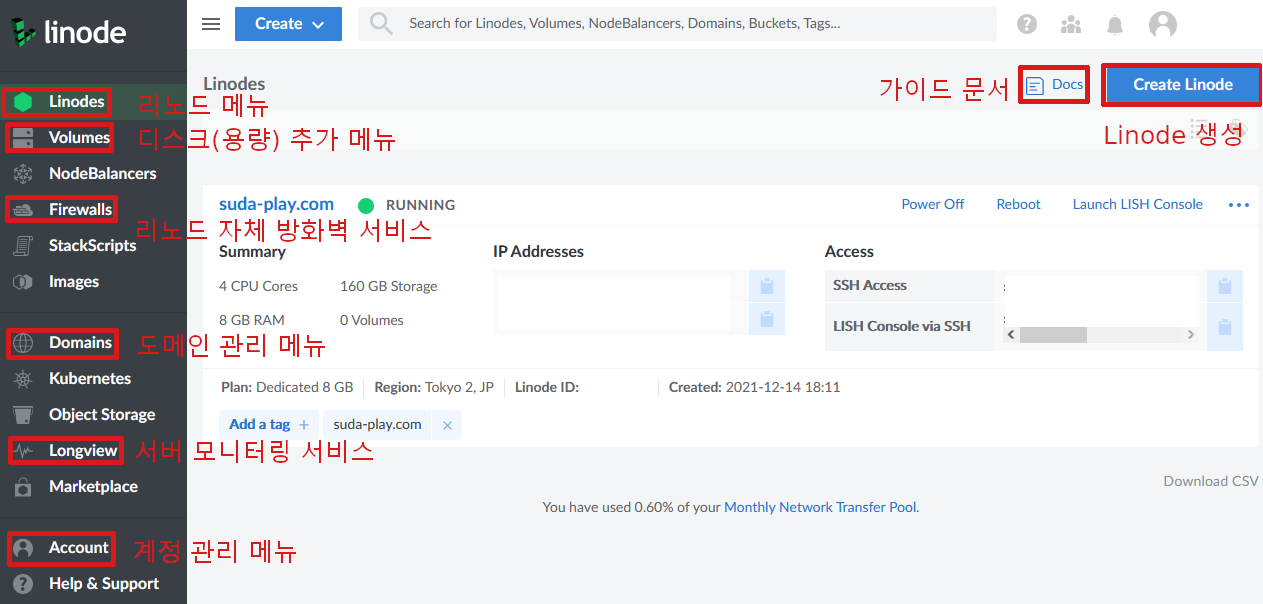Click Add a tag
The height and width of the screenshot is (604, 1263).
[x=269, y=425]
